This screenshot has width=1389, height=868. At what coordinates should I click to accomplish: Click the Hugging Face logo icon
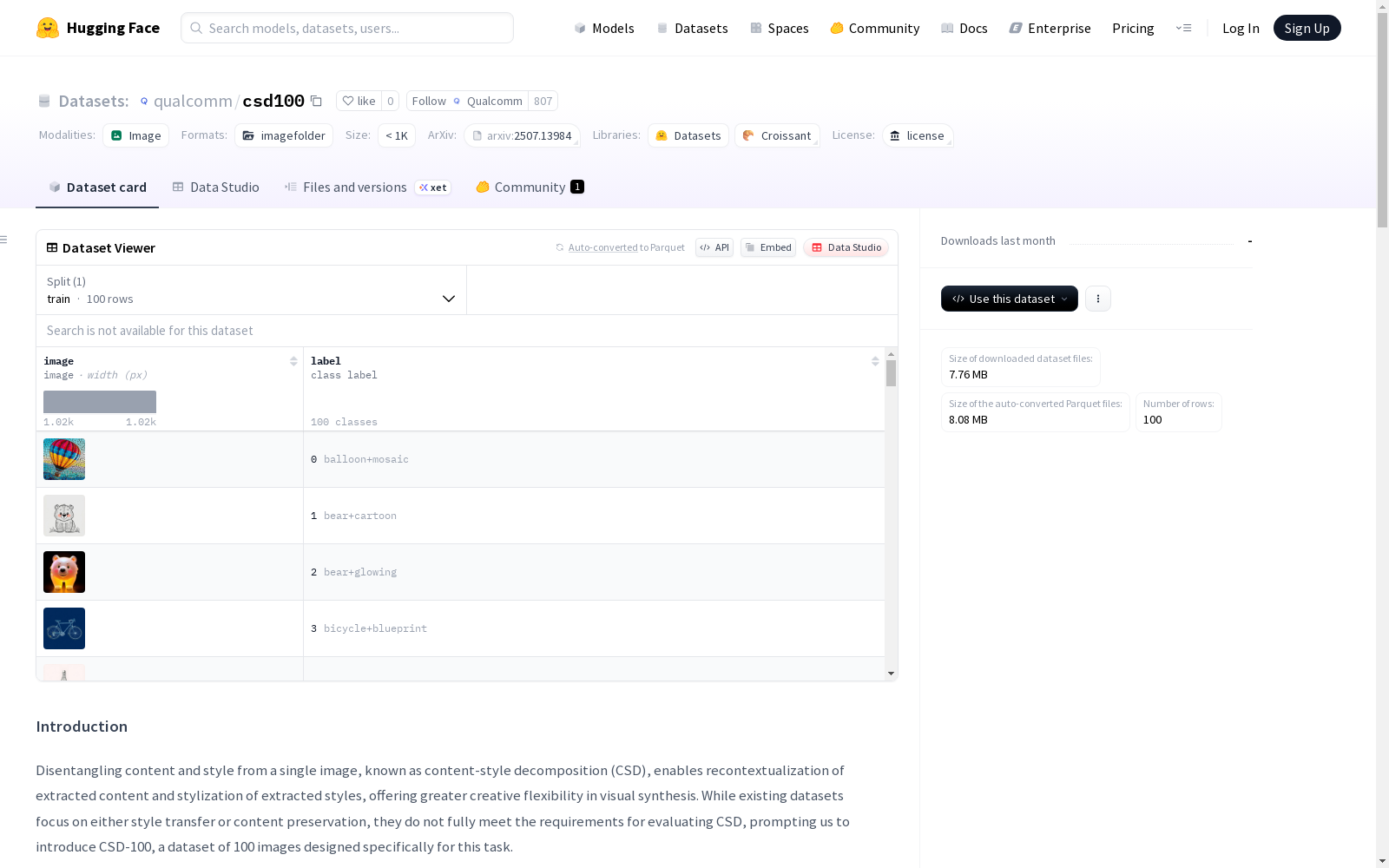point(48,28)
